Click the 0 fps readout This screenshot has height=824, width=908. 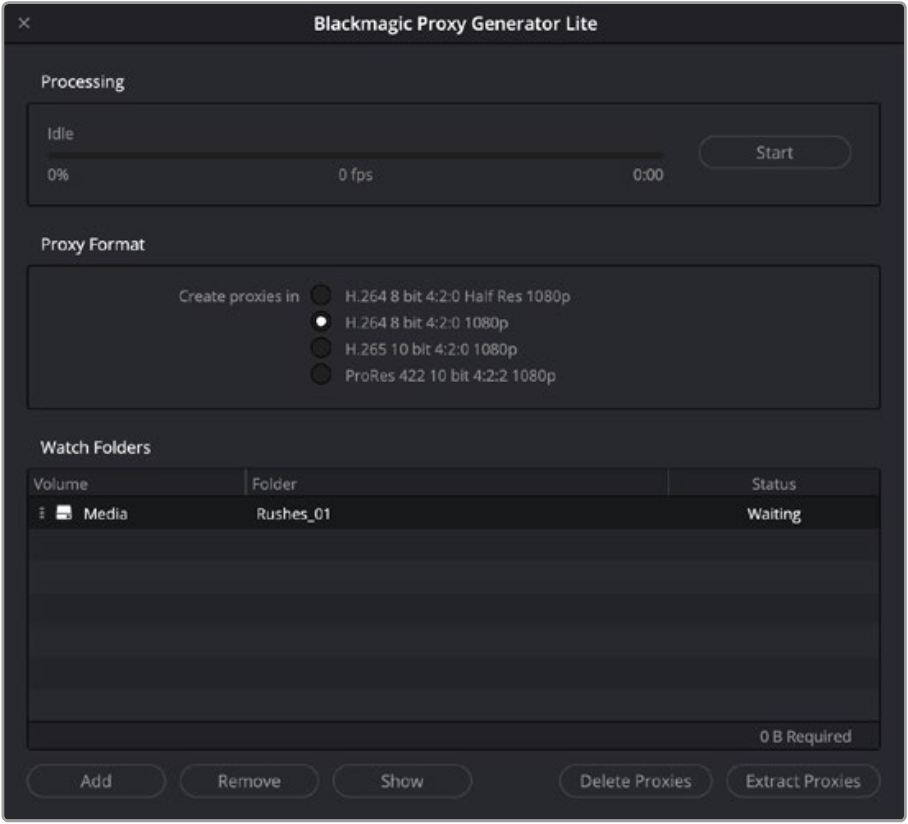356,174
